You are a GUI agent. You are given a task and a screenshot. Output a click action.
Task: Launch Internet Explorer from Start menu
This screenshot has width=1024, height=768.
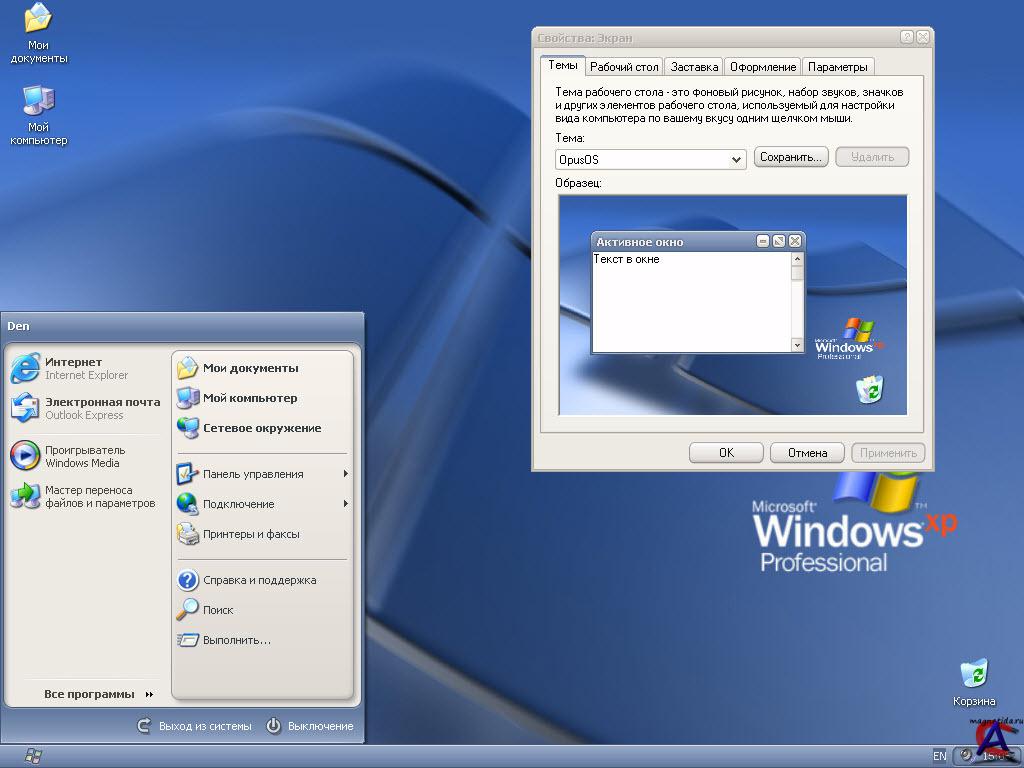tap(25, 368)
